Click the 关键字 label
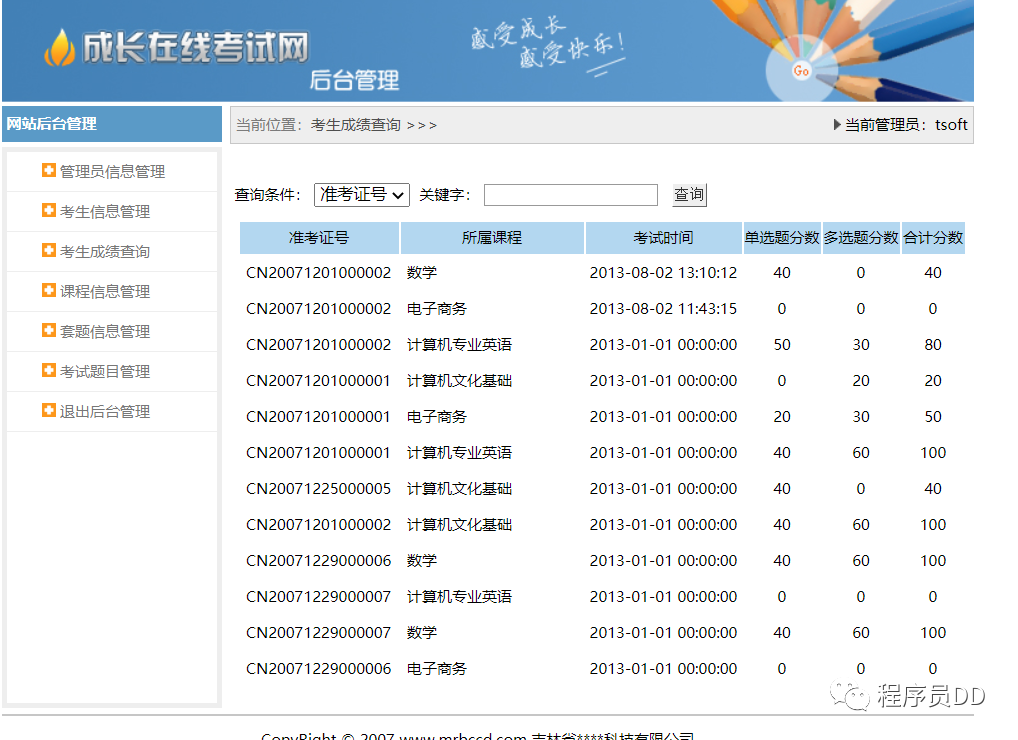 tap(445, 195)
